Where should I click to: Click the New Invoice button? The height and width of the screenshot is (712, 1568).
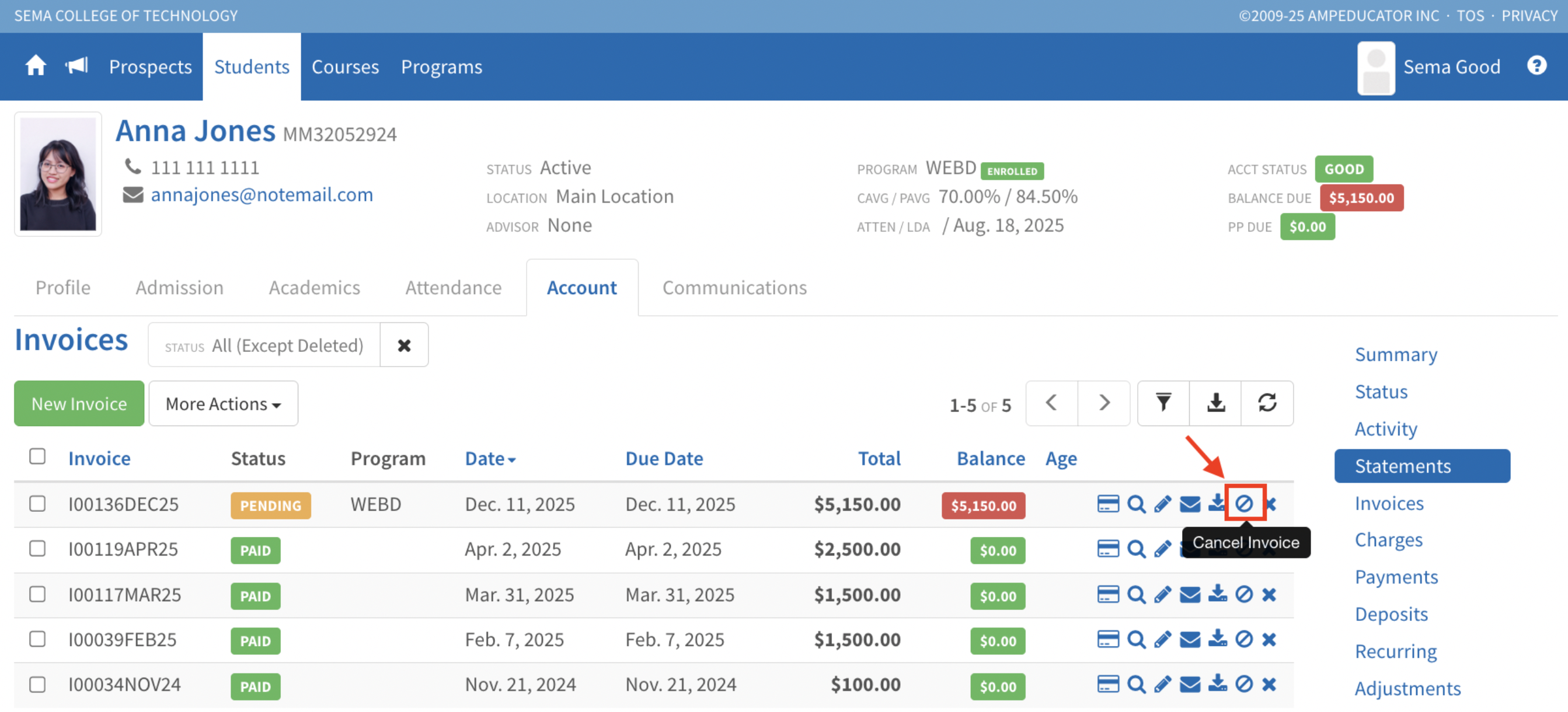pyautogui.click(x=79, y=404)
